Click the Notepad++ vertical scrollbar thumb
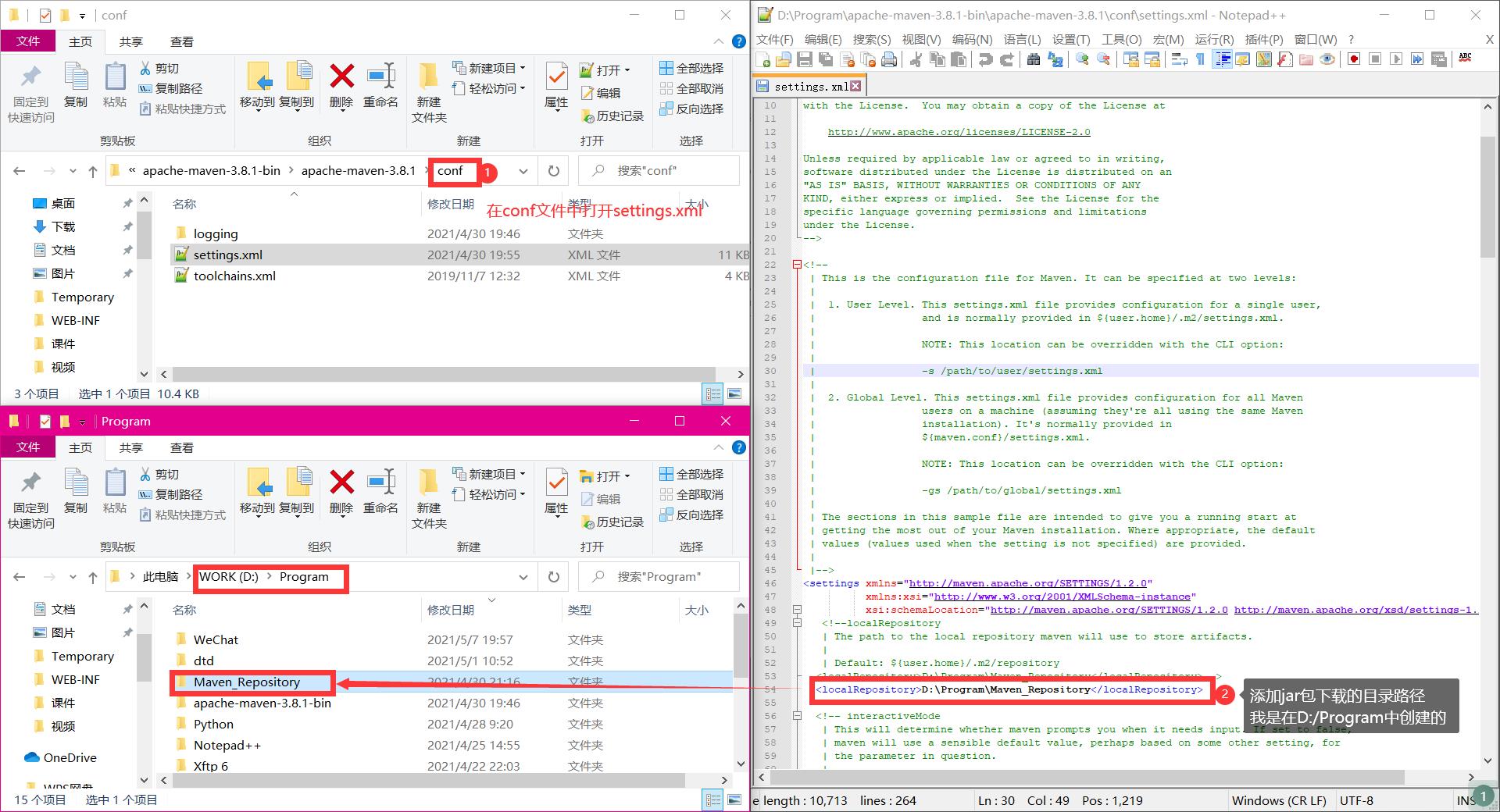 tap(1487, 195)
